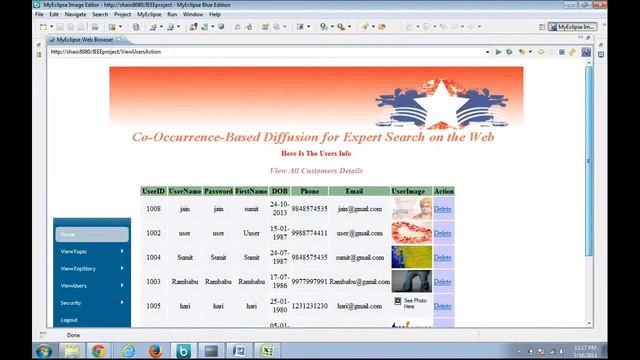
Task: Open the External Tools dropdown arrow
Action: 349,27
